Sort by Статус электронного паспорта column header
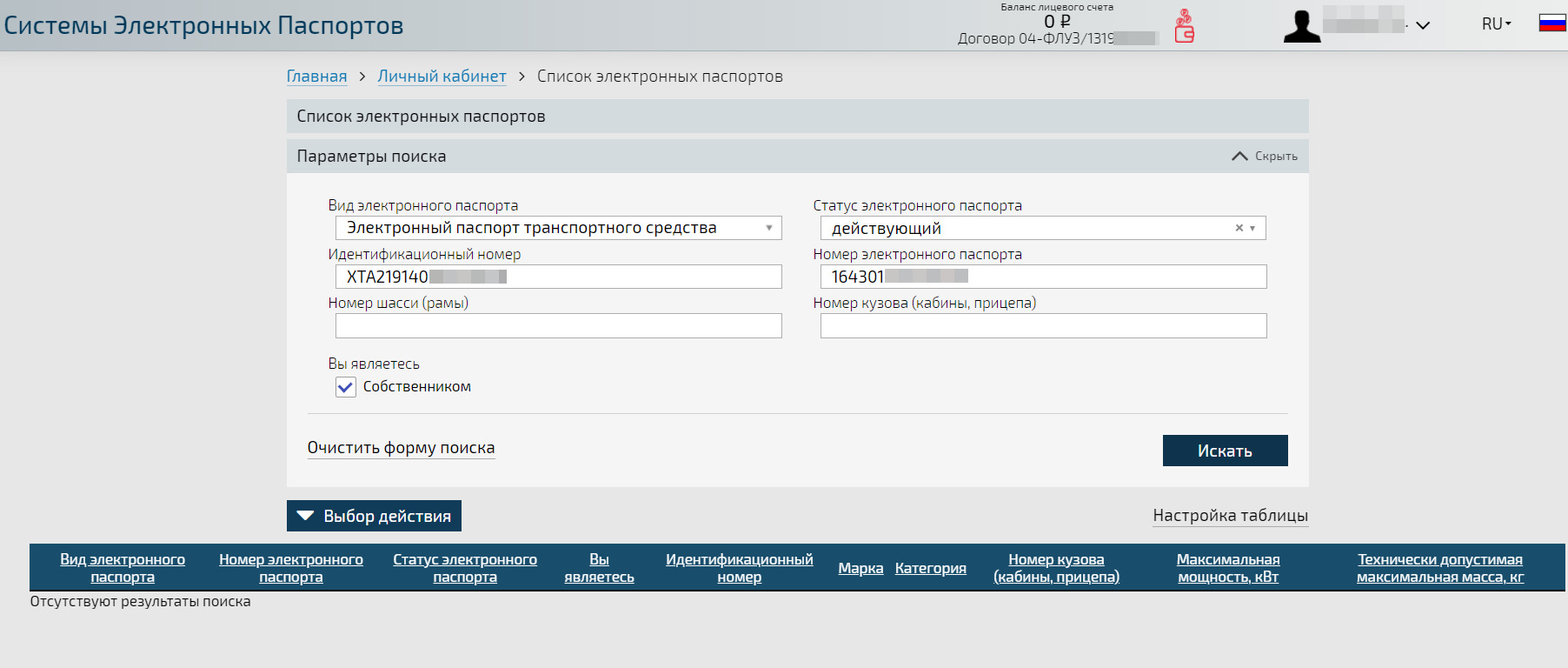1568x668 pixels. (465, 568)
